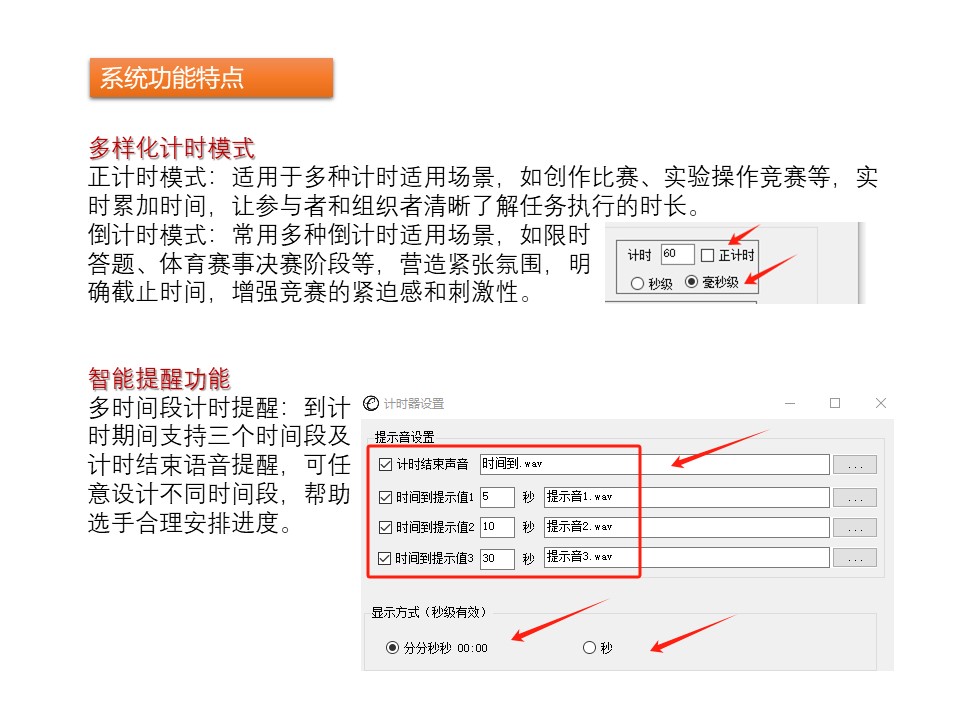
Task: Maximize the 计时器设置 window
Action: (835, 403)
